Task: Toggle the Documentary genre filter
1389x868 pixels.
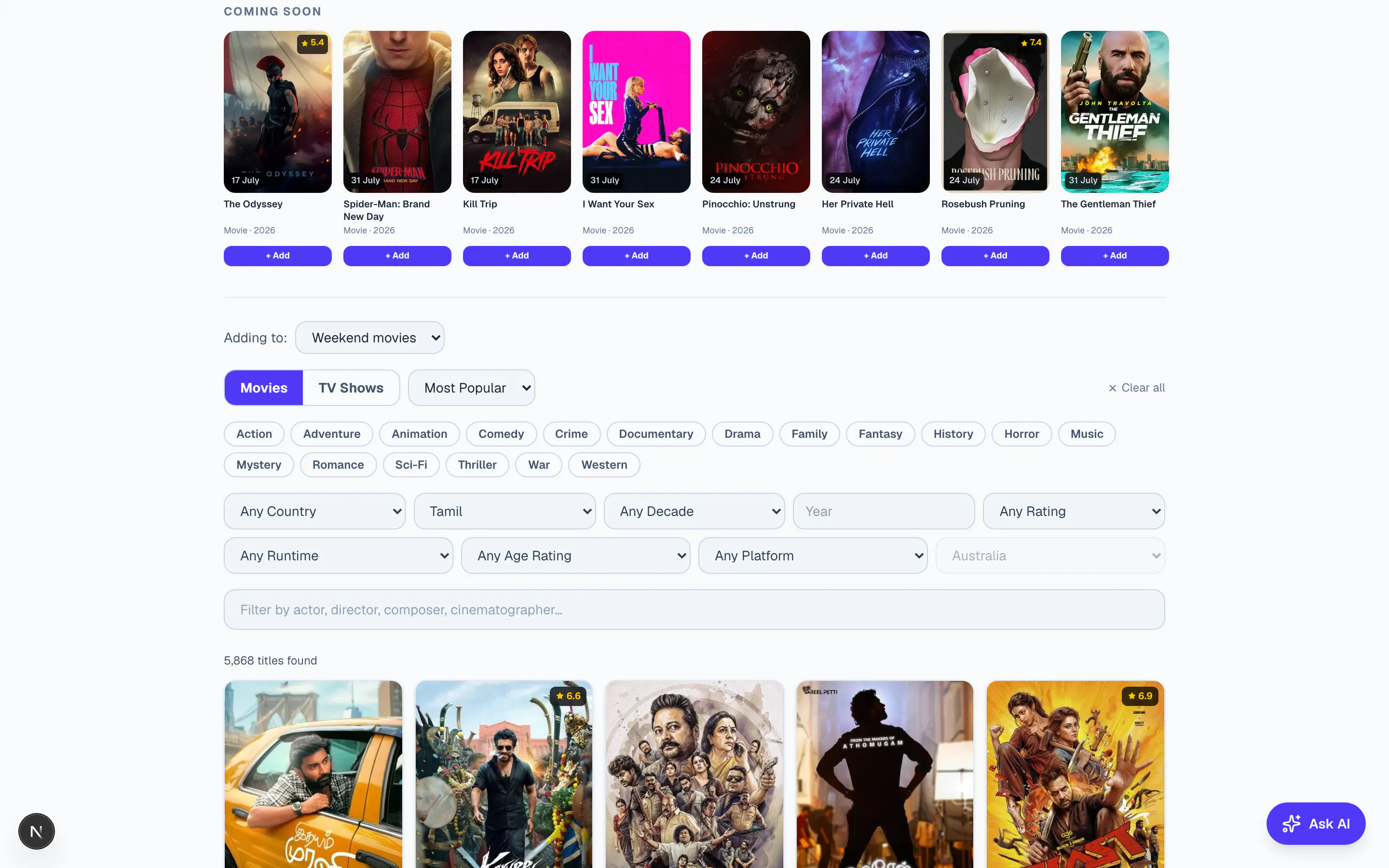Action: [x=655, y=434]
